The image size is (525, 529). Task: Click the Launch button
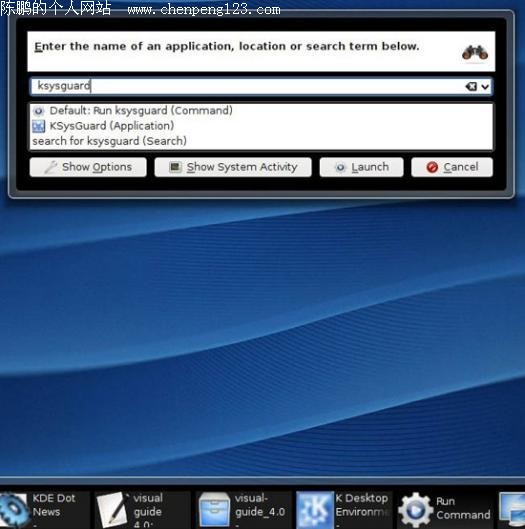361,167
